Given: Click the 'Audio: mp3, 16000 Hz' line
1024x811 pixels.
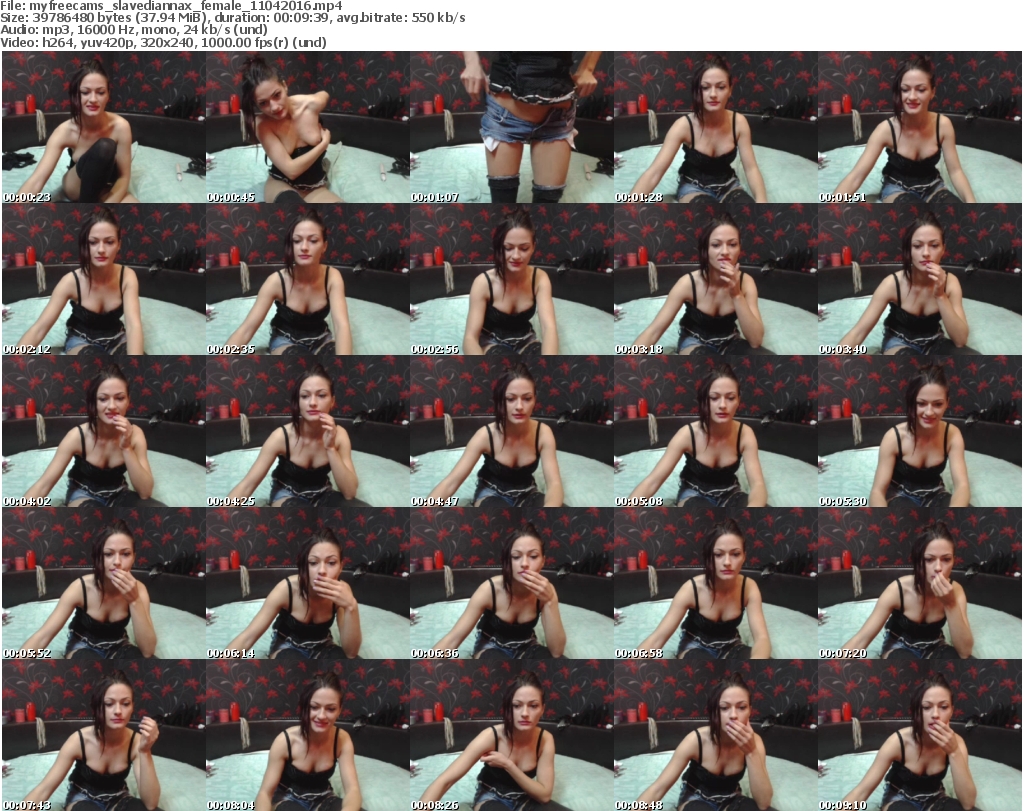Looking at the screenshot, I should click(134, 29).
